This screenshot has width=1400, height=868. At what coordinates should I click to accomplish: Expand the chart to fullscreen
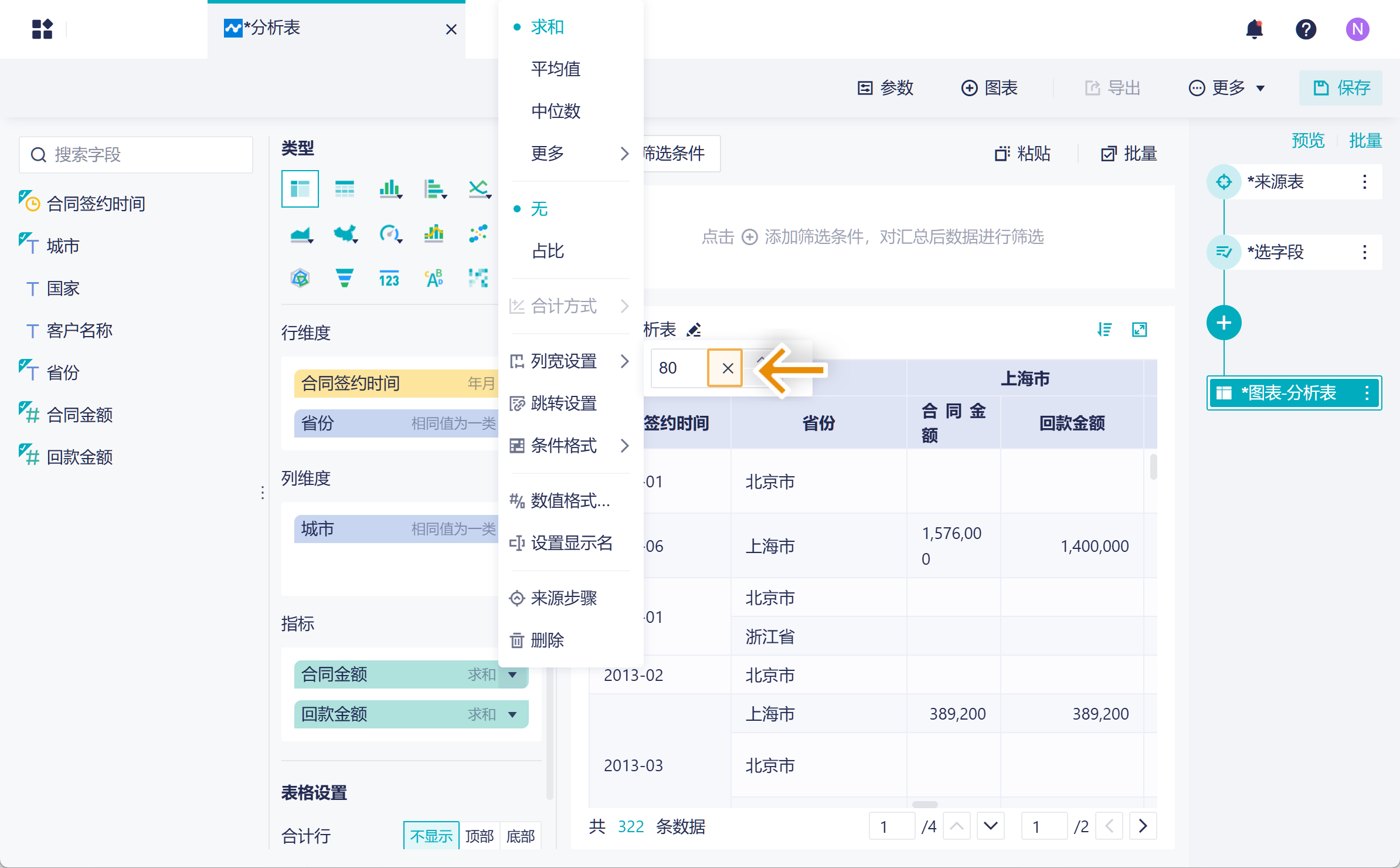(1139, 330)
